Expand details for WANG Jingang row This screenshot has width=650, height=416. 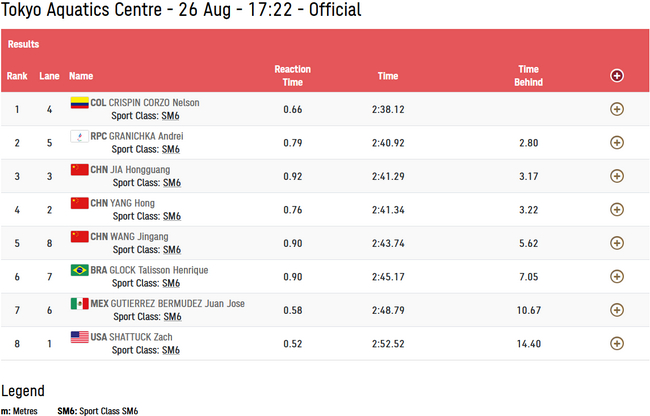tap(617, 243)
